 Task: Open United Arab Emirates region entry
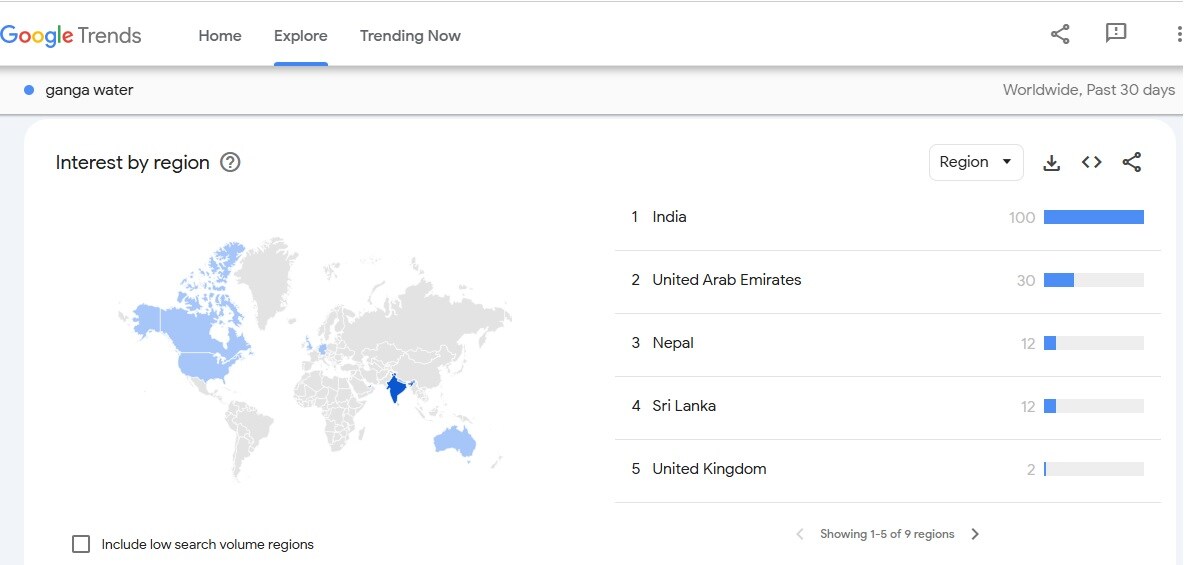click(x=726, y=280)
